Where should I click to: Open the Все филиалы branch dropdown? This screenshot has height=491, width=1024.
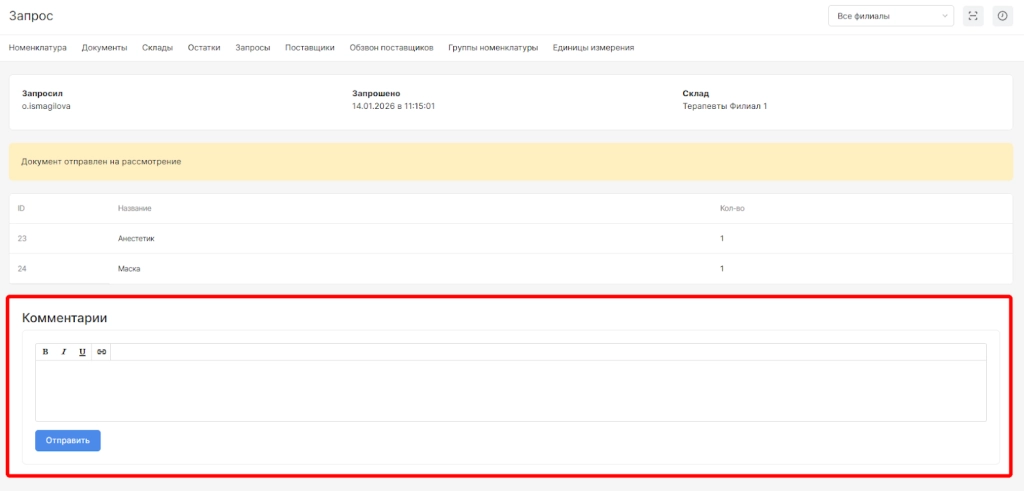tap(891, 16)
